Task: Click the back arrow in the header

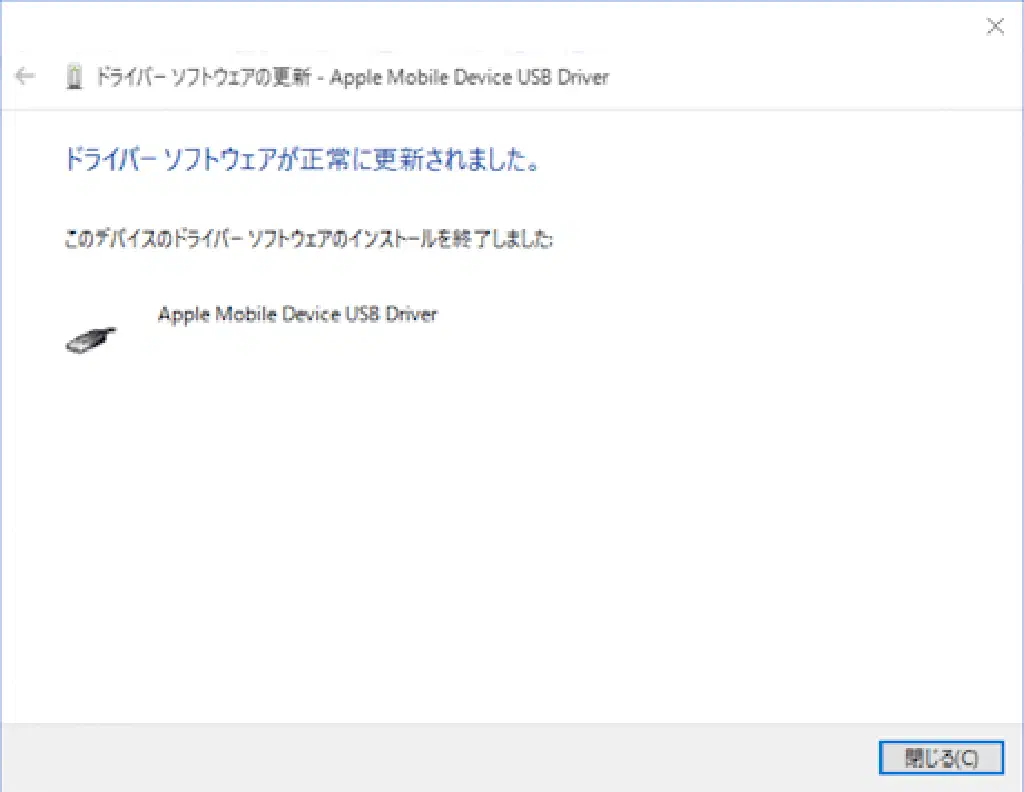Action: pyautogui.click(x=25, y=77)
